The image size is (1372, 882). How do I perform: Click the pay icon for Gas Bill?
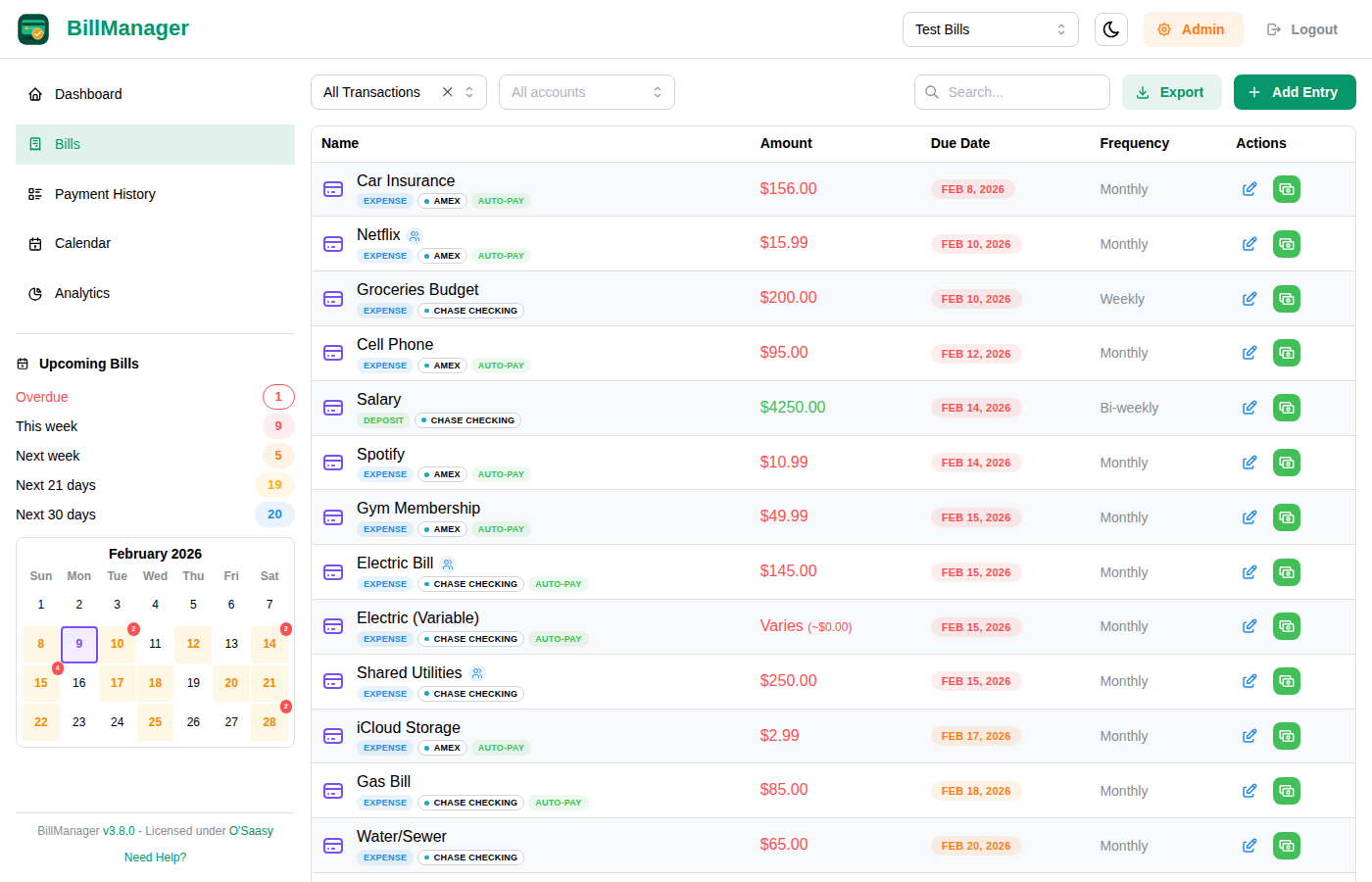(1286, 791)
